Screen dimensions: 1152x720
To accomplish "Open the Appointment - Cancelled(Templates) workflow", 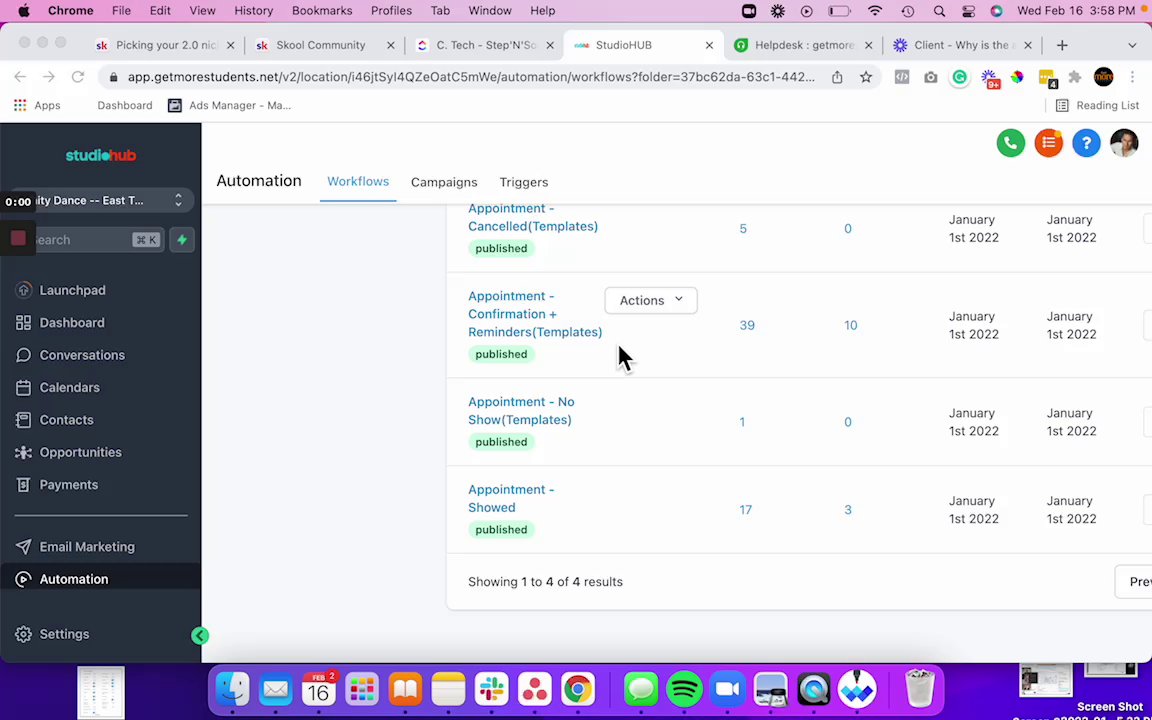I will pyautogui.click(x=533, y=217).
